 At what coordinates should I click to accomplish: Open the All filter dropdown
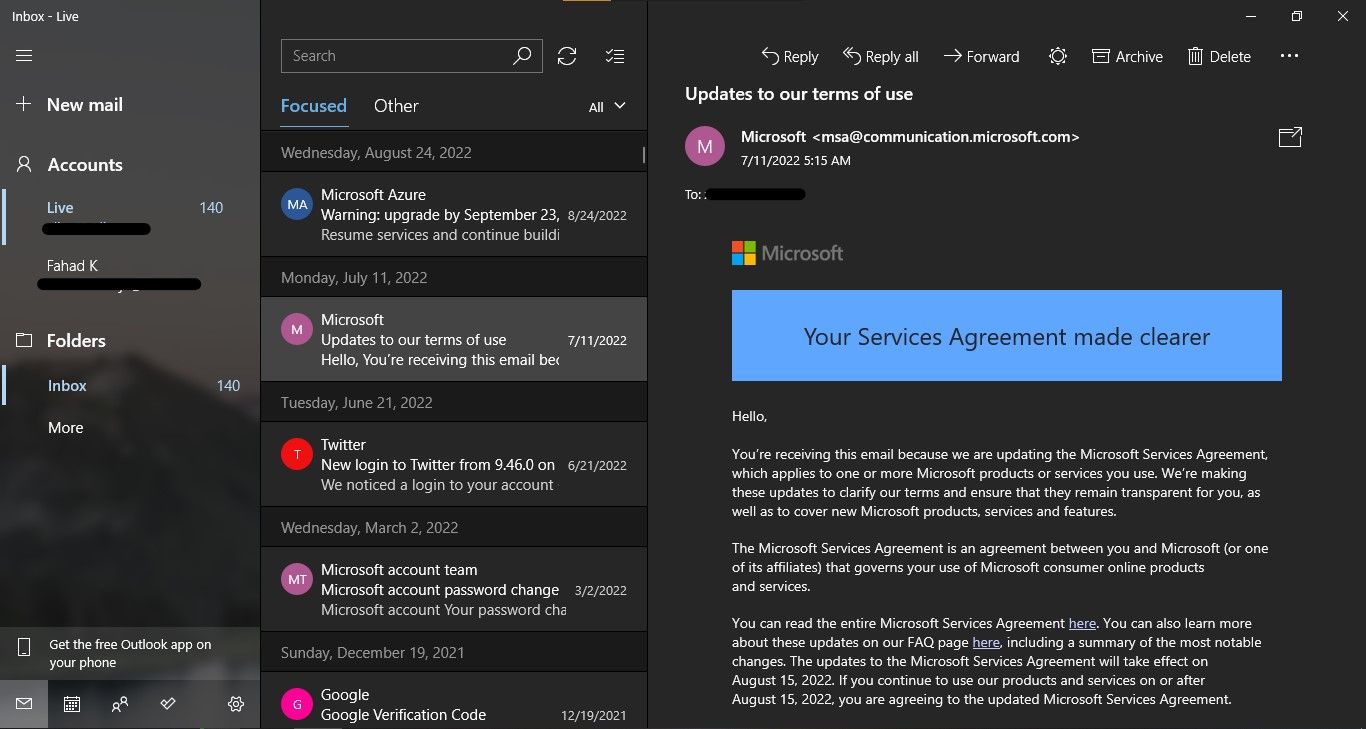coord(607,107)
